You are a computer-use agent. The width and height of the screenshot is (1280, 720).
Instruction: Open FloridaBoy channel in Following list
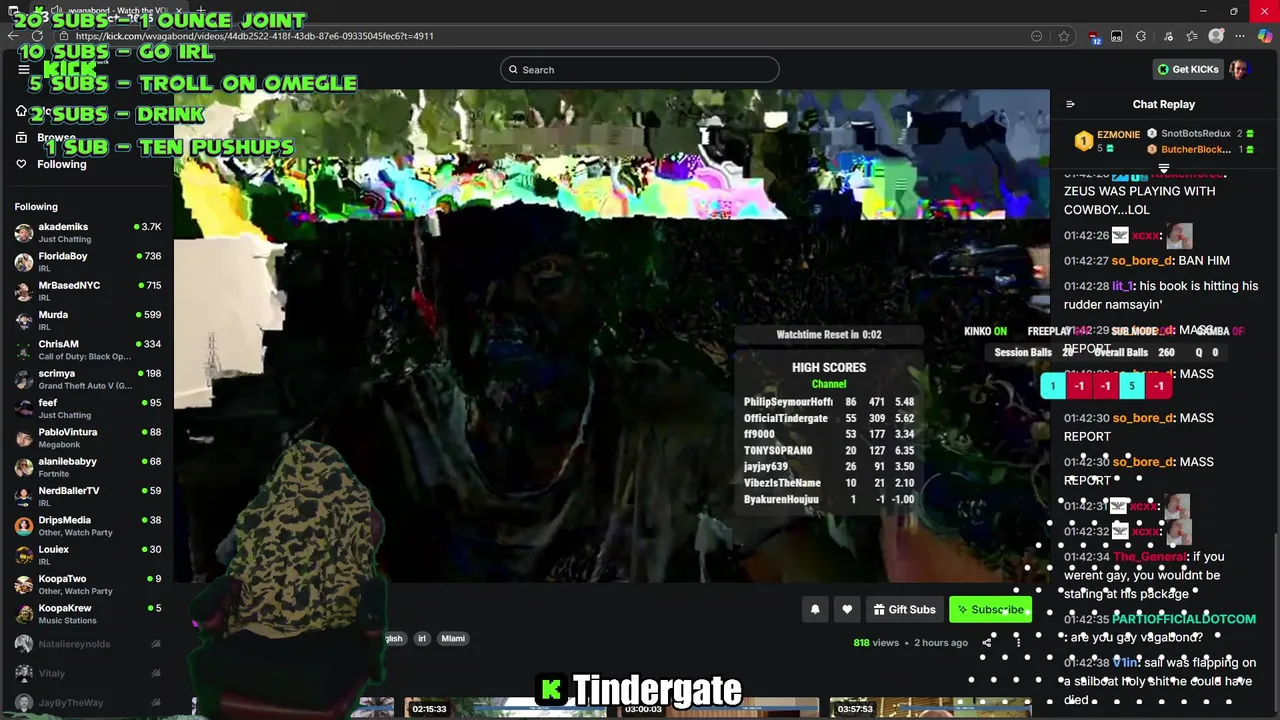point(88,262)
